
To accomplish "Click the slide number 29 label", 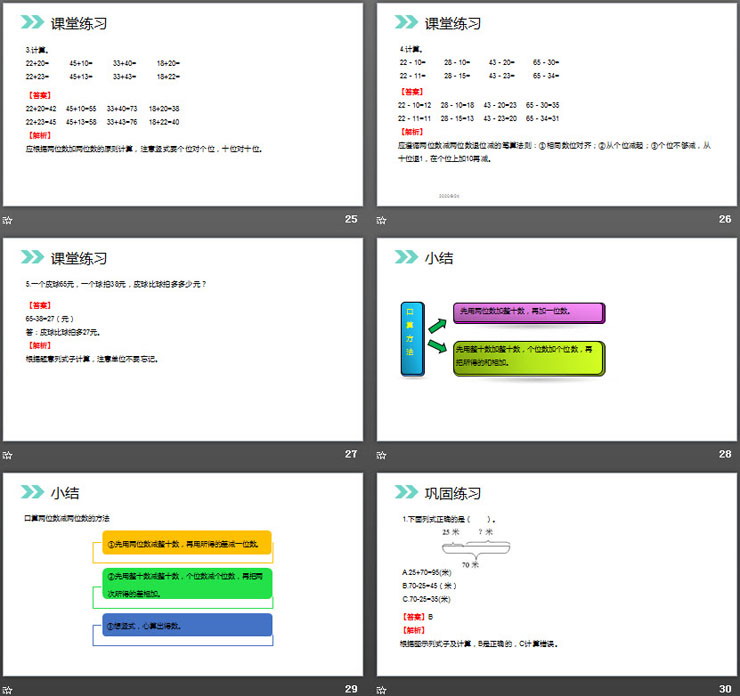I will coord(351,689).
